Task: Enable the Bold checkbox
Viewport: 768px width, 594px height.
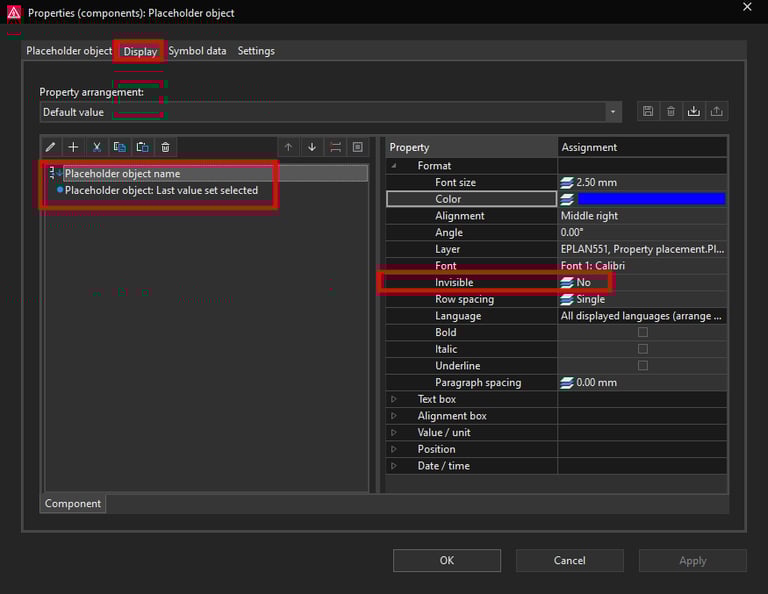Action: point(643,332)
